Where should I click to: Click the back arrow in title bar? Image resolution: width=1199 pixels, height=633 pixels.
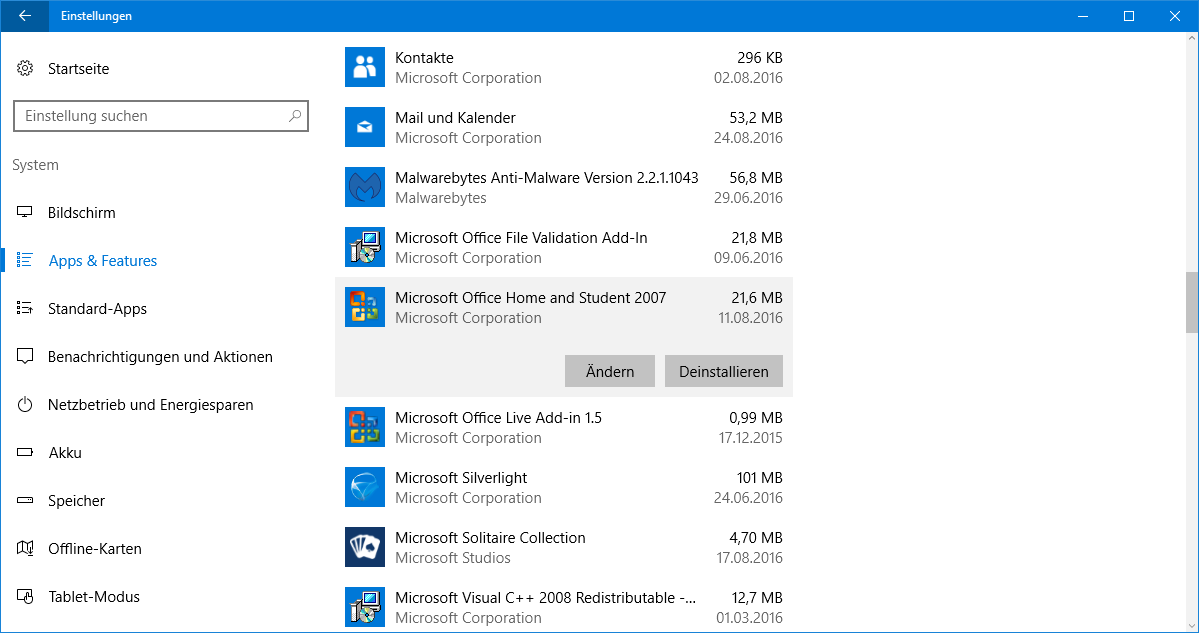[24, 15]
